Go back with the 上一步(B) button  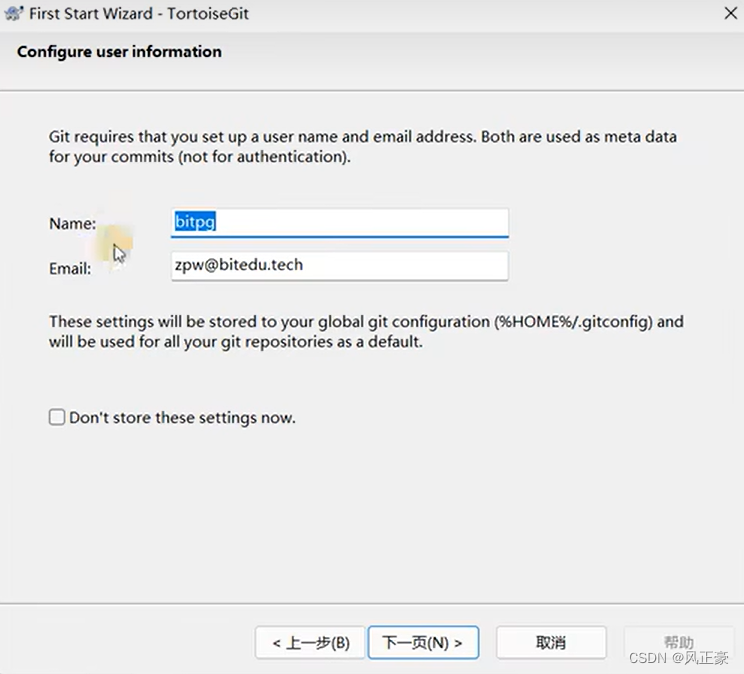coord(310,643)
